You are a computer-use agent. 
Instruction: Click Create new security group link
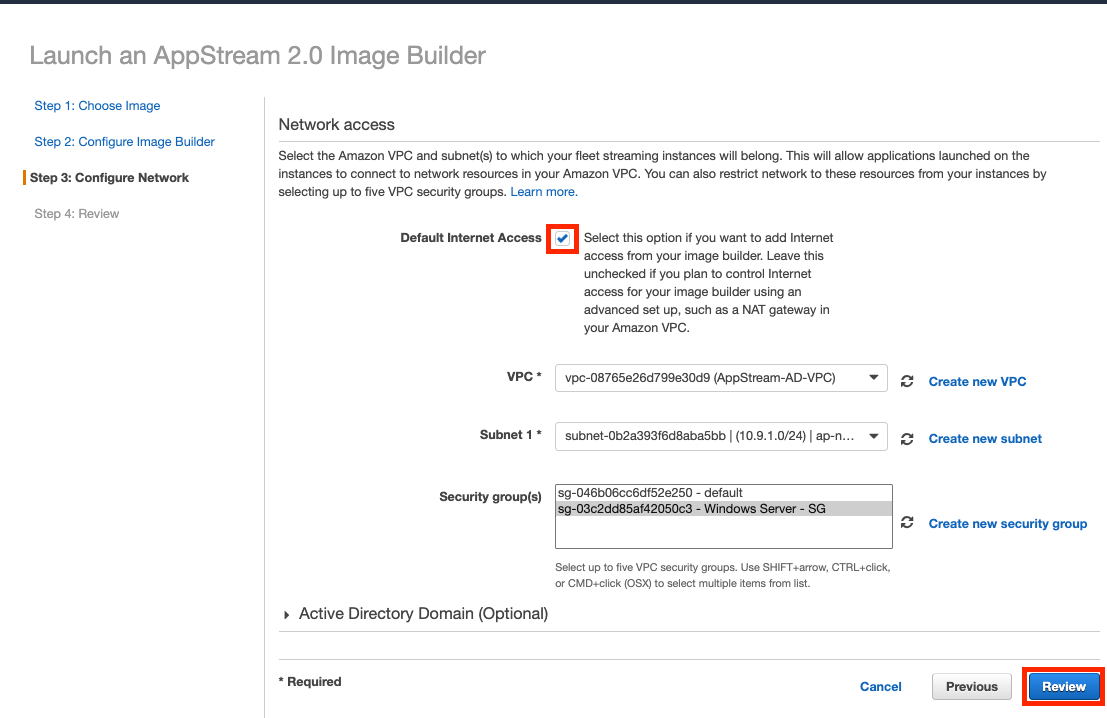(x=1007, y=523)
